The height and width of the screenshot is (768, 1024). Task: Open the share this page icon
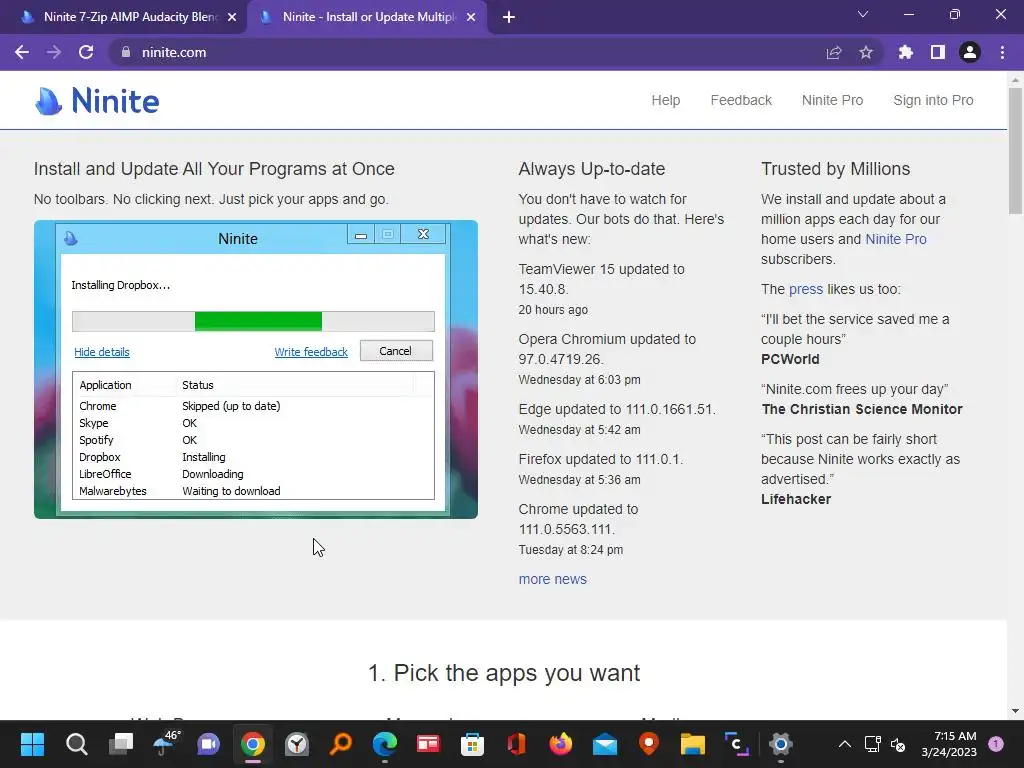tap(834, 52)
